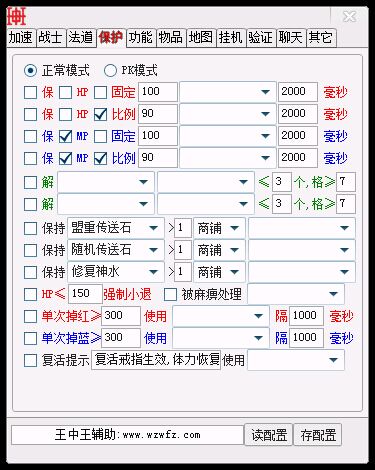Open item dropdown in MP 比例 row
375x470 pixels.
pyautogui.click(x=228, y=158)
